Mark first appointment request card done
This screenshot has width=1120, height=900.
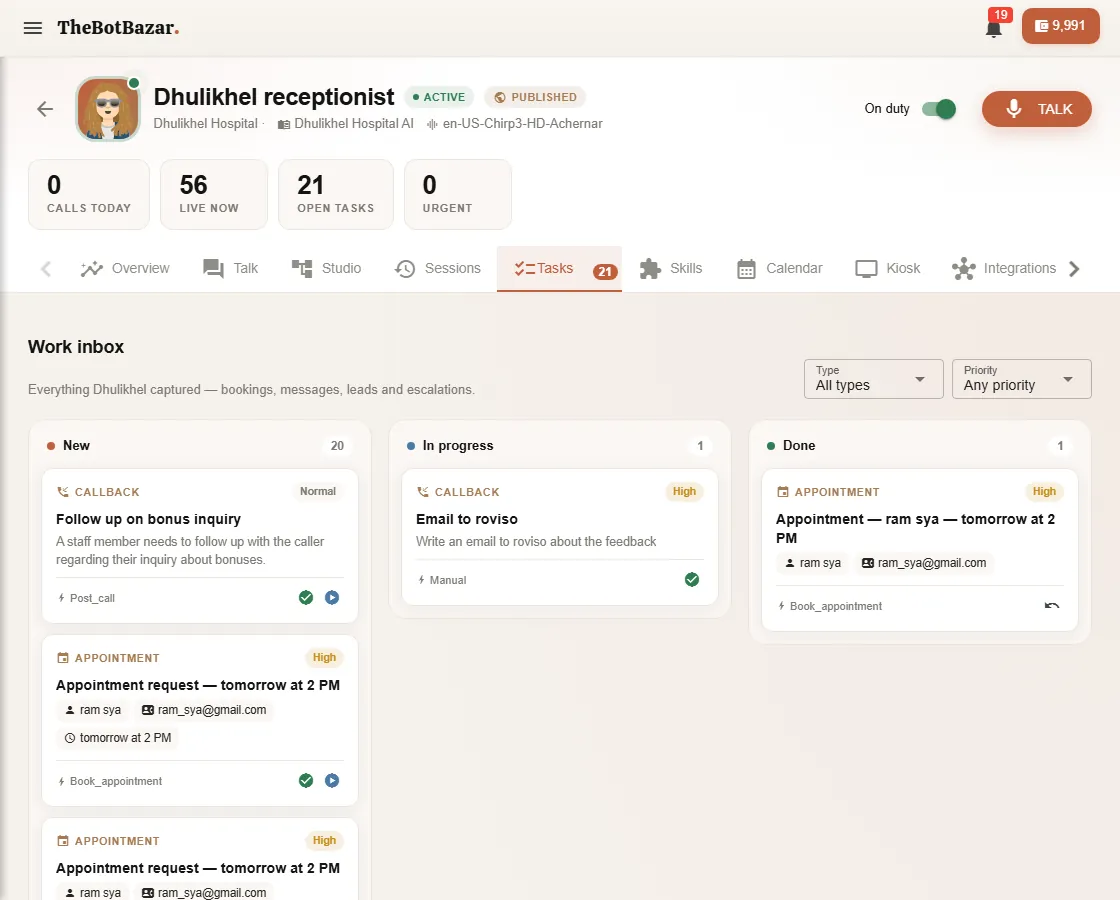pos(306,781)
